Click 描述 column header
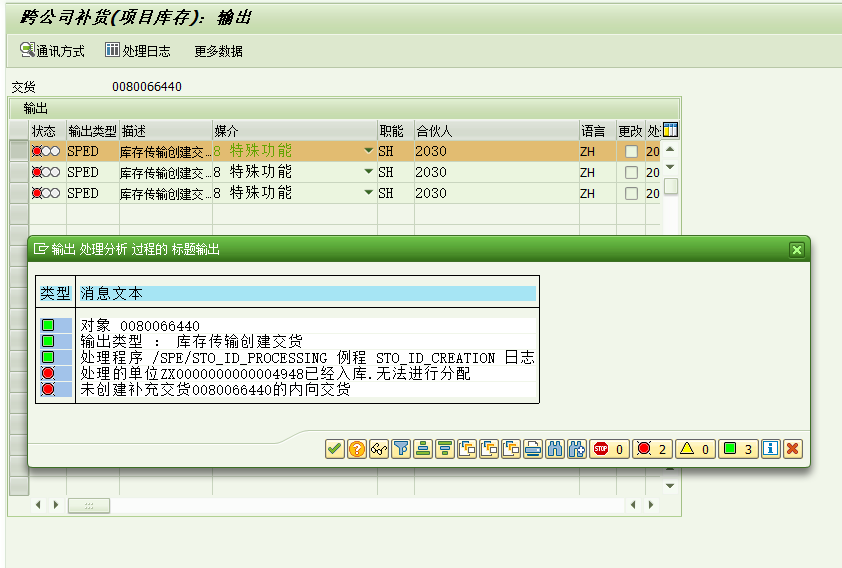The height and width of the screenshot is (568, 842). (165, 131)
